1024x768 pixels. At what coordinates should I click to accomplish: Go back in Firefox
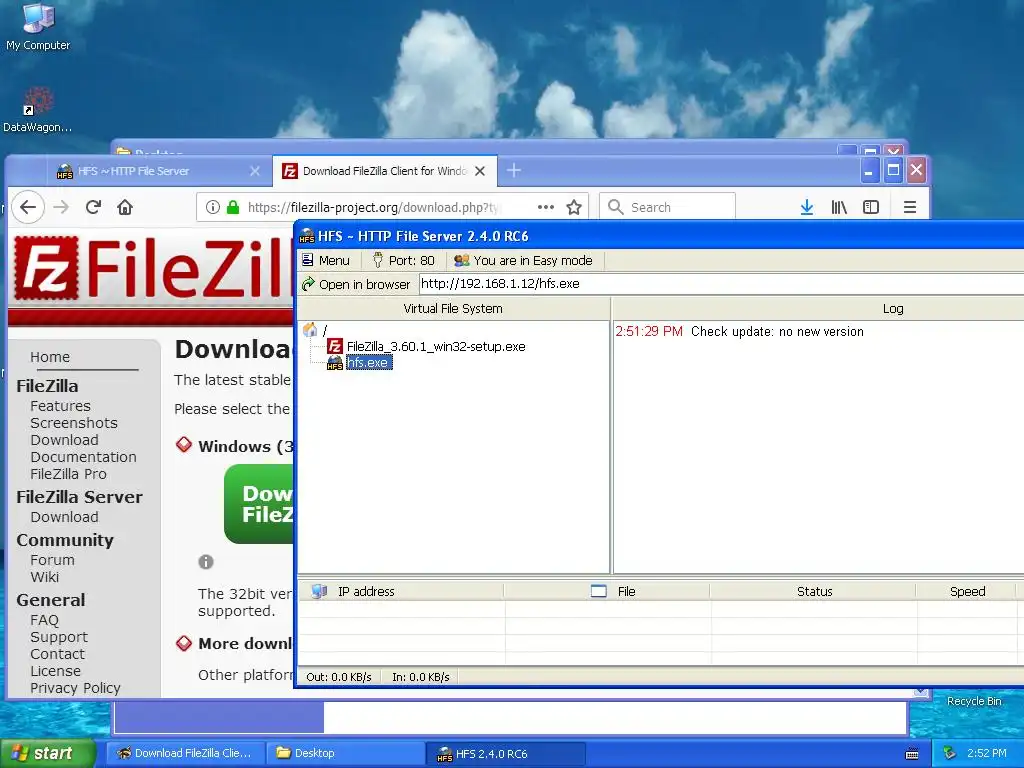pos(28,208)
